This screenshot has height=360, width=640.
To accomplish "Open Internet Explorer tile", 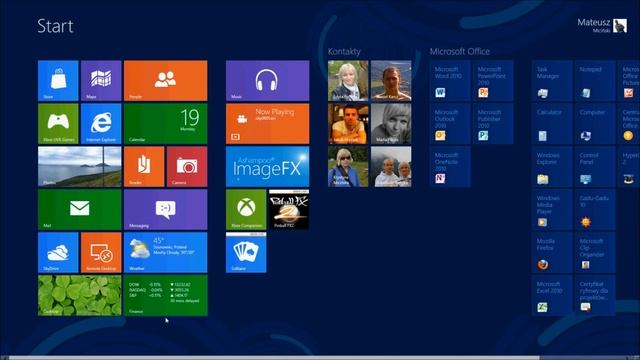I will [x=101, y=124].
